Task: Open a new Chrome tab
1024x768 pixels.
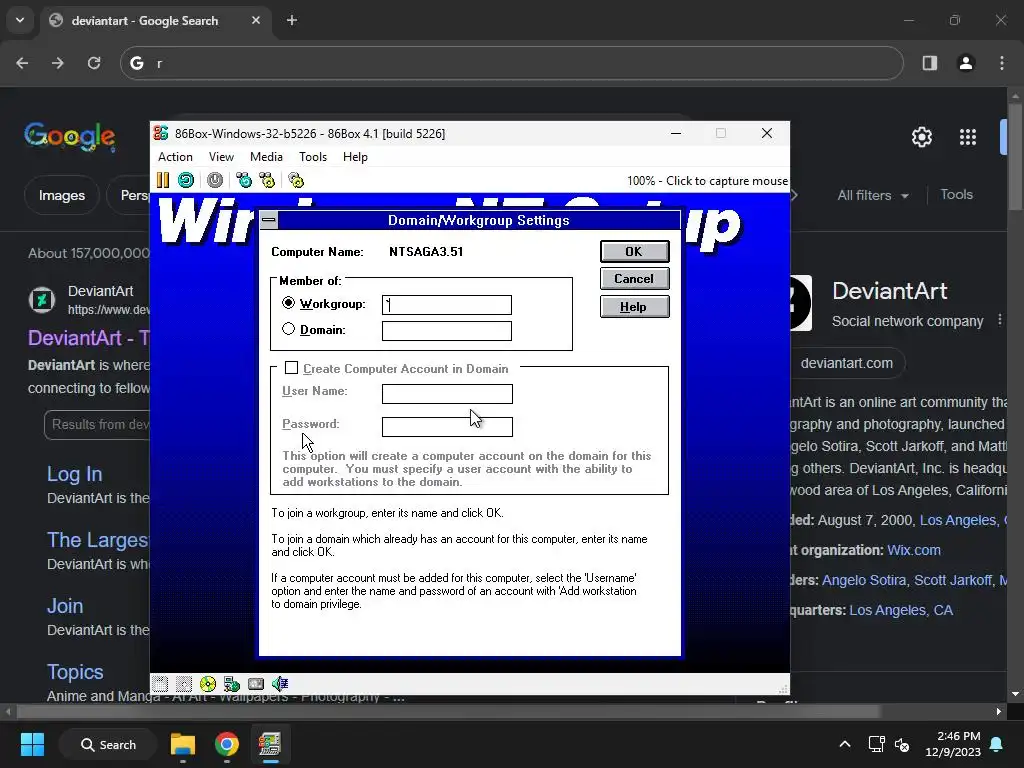Action: click(x=292, y=20)
